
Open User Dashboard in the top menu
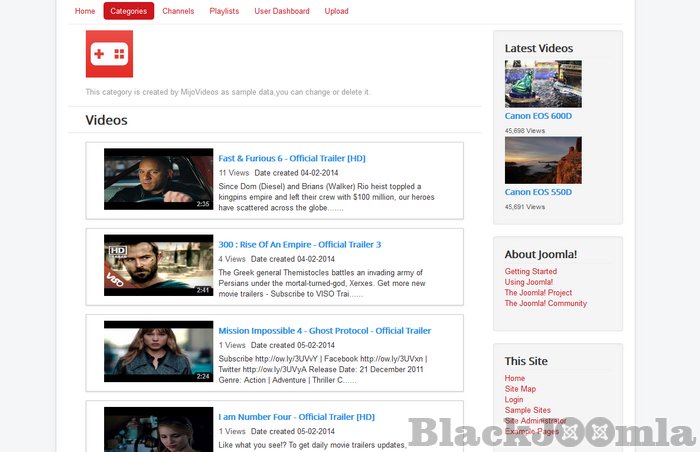point(282,11)
